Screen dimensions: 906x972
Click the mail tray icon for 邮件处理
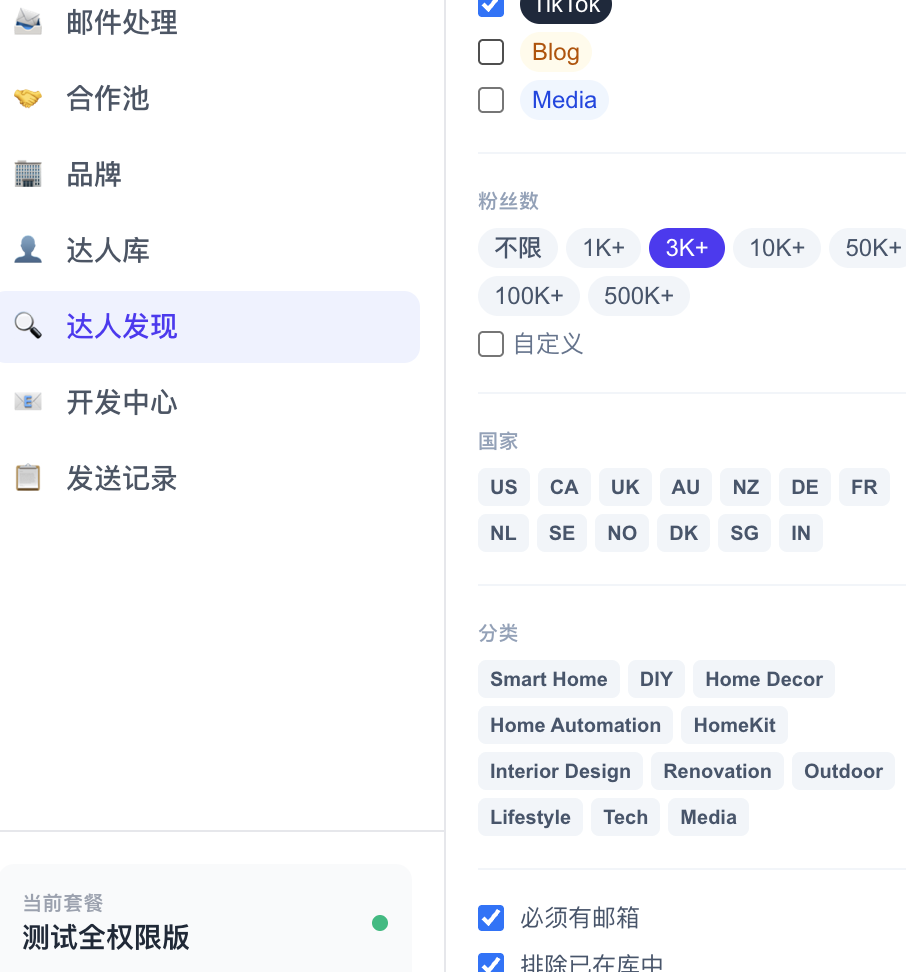click(28, 22)
